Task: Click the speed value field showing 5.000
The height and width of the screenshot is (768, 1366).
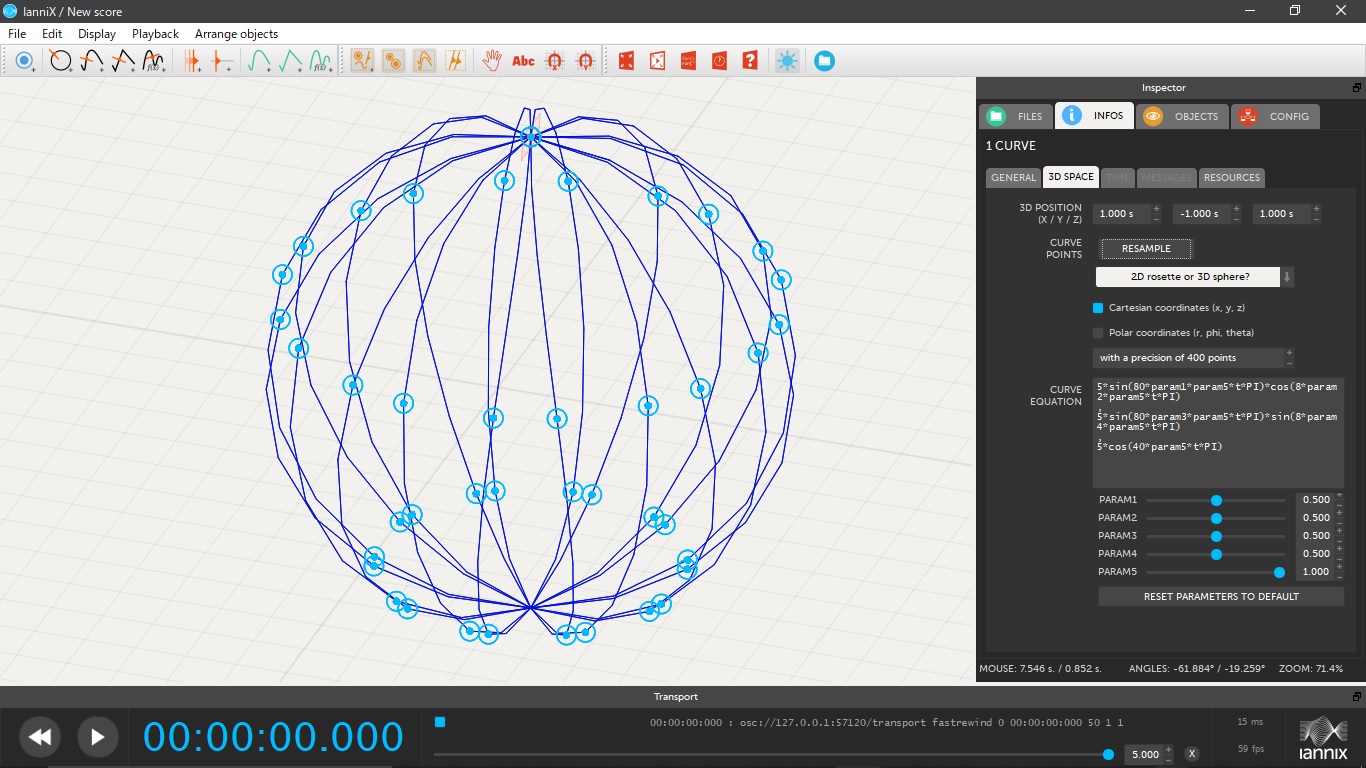Action: pyautogui.click(x=1145, y=754)
